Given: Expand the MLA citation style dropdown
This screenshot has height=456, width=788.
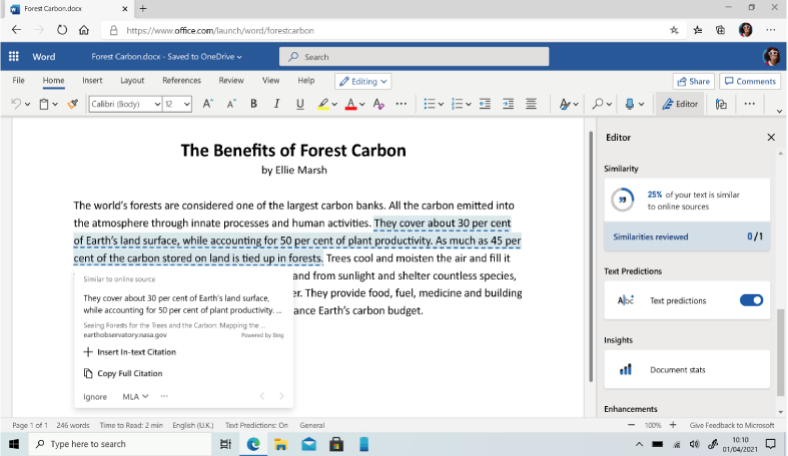Looking at the screenshot, I should coord(135,397).
